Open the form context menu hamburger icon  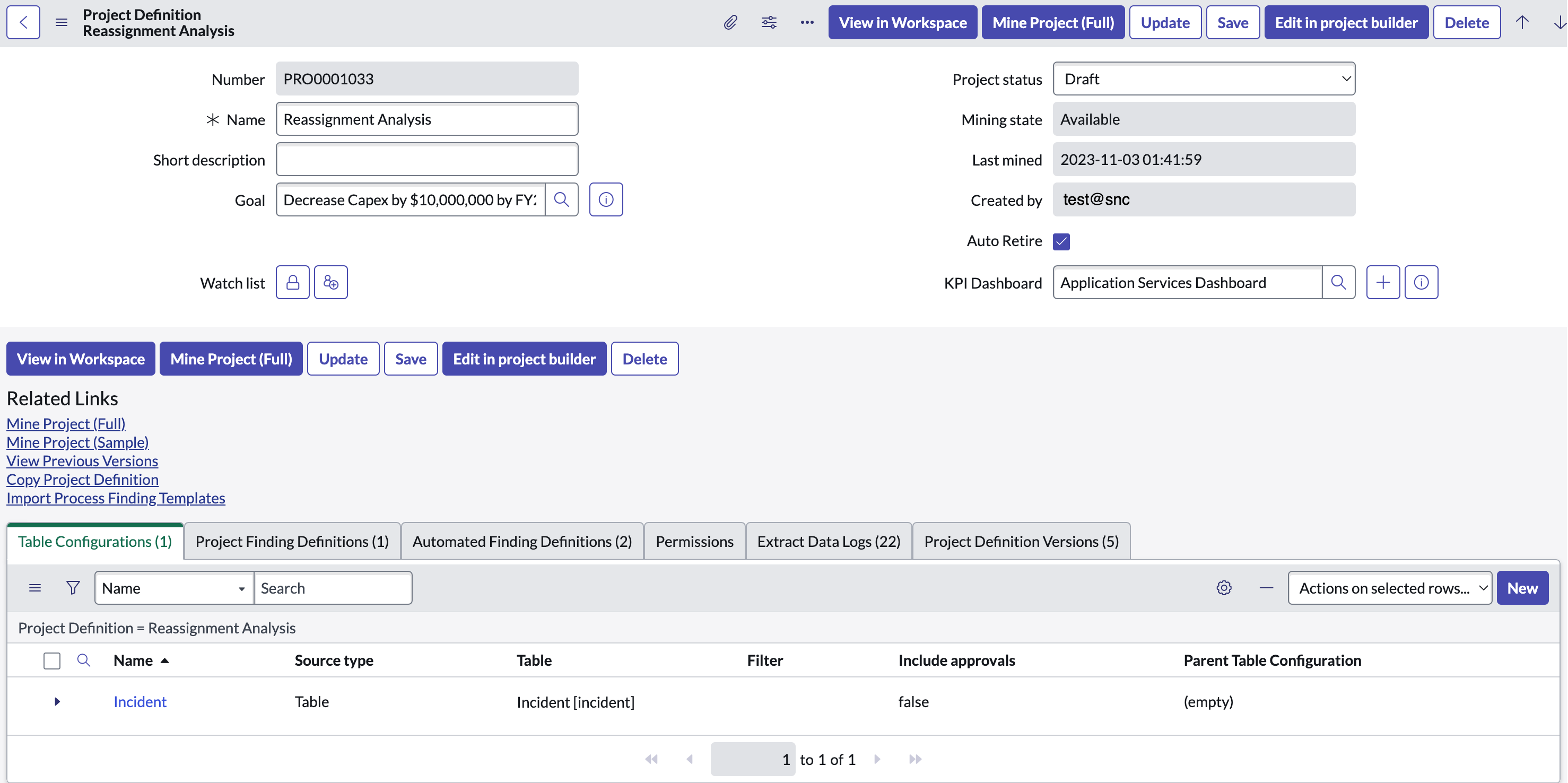tap(61, 22)
